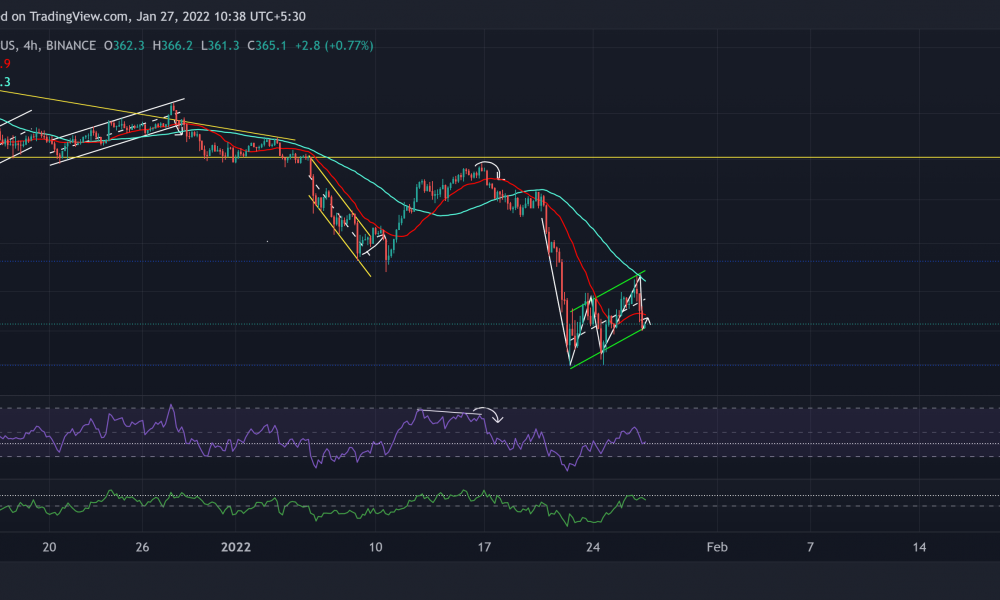
Task: Click the BINANCE exchange label
Action: [71, 46]
